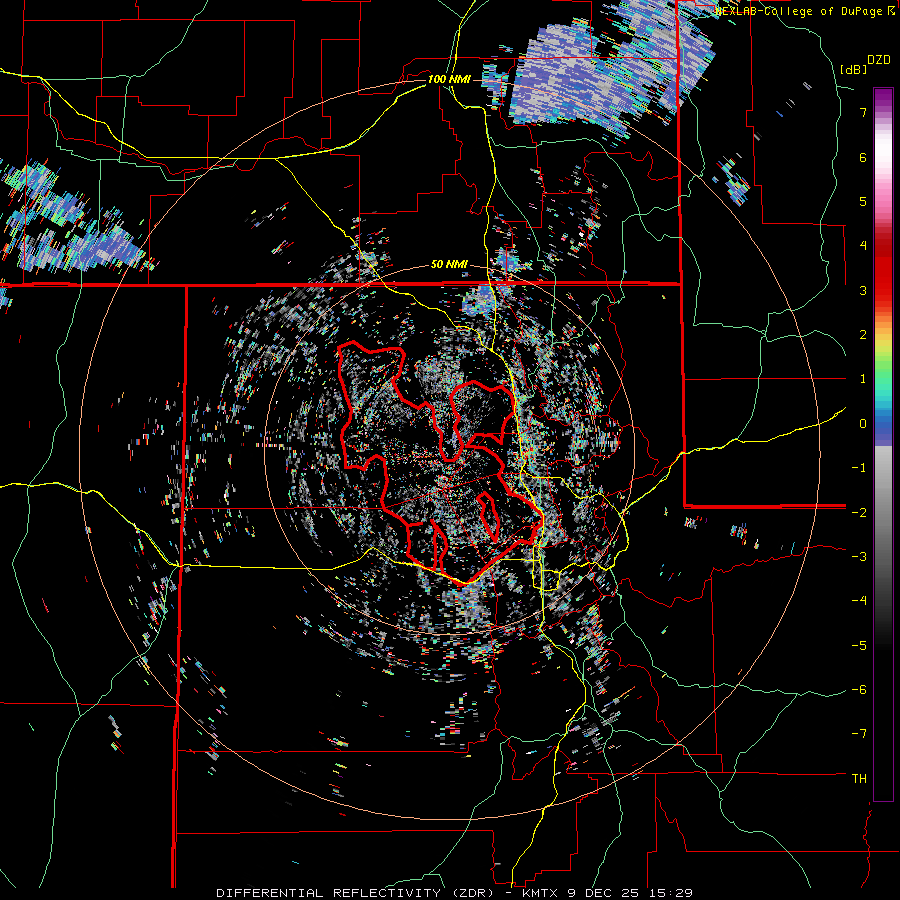Click the 'TH' threshold label on scale
900x900 pixels.
click(x=859, y=778)
